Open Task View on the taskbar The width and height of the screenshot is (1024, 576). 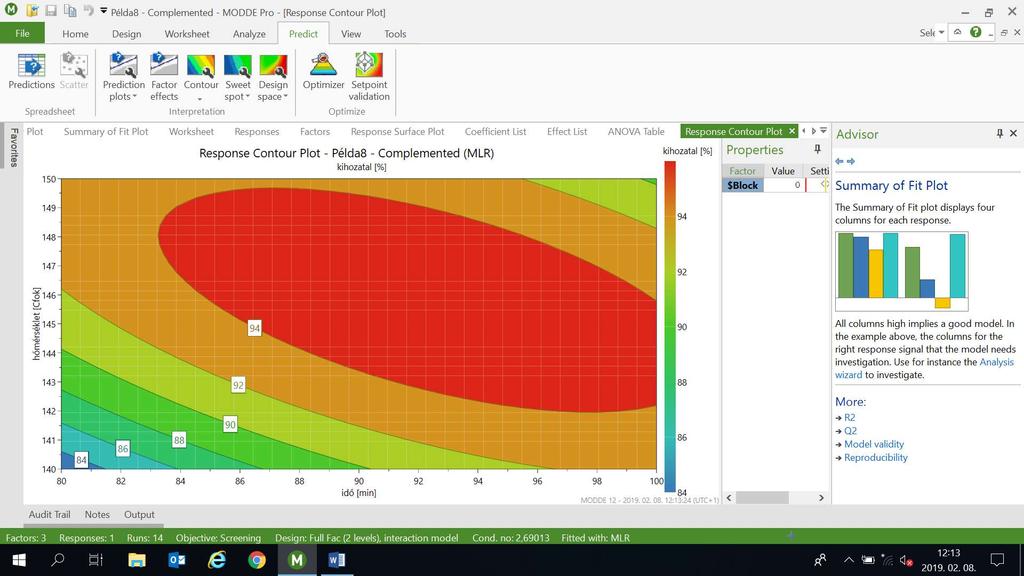(96, 560)
